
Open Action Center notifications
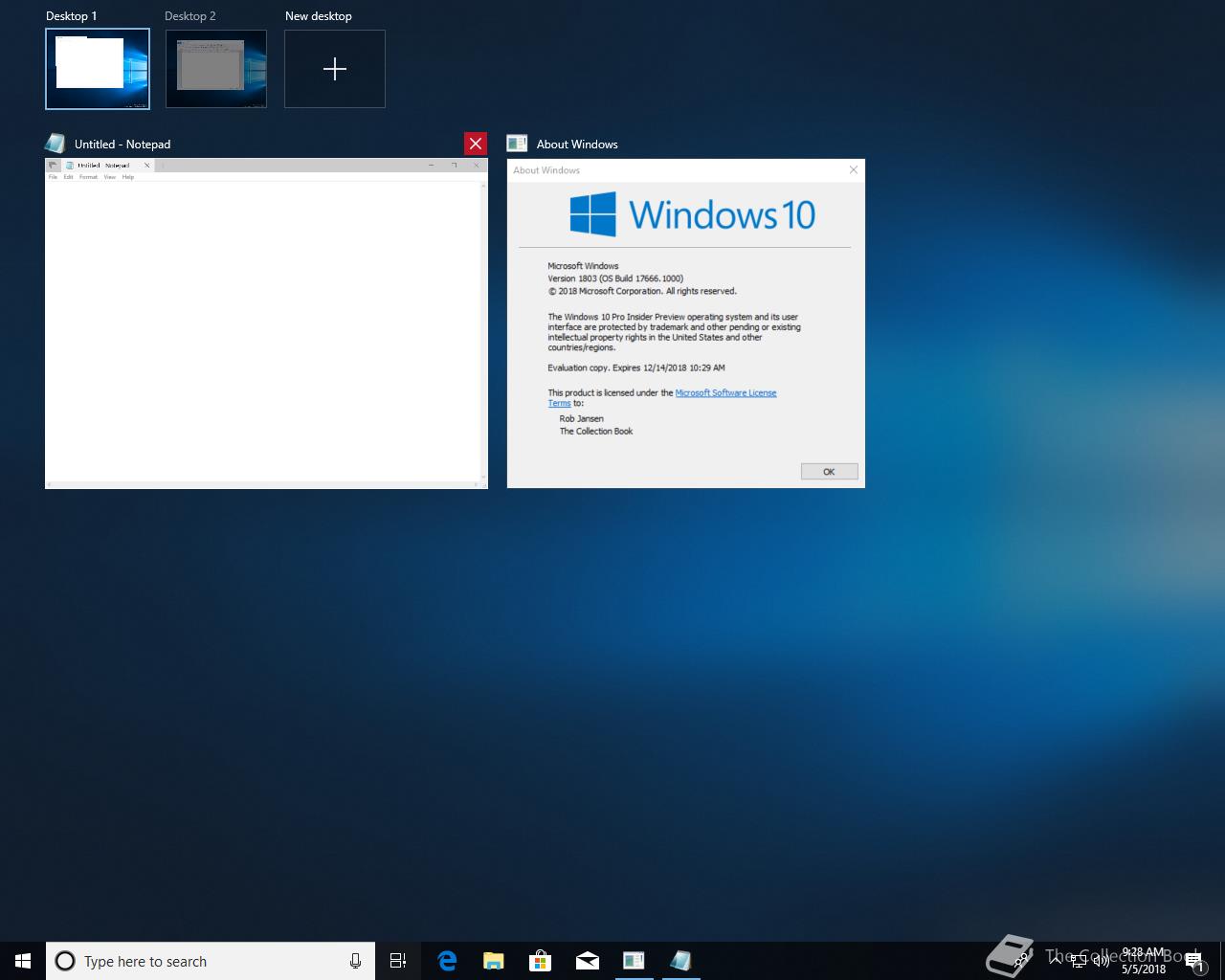(x=1194, y=961)
